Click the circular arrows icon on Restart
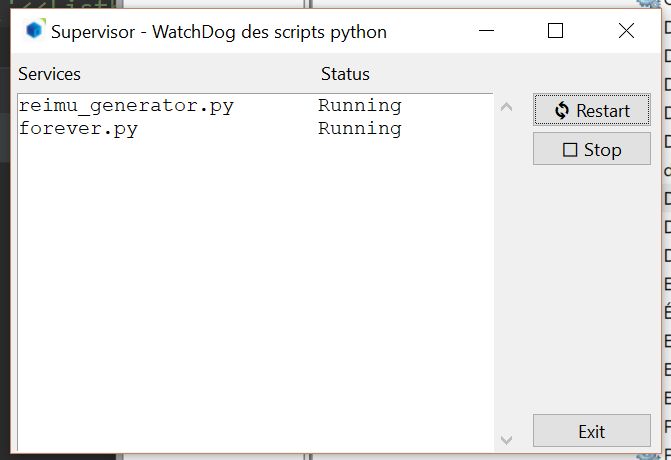 (x=562, y=111)
